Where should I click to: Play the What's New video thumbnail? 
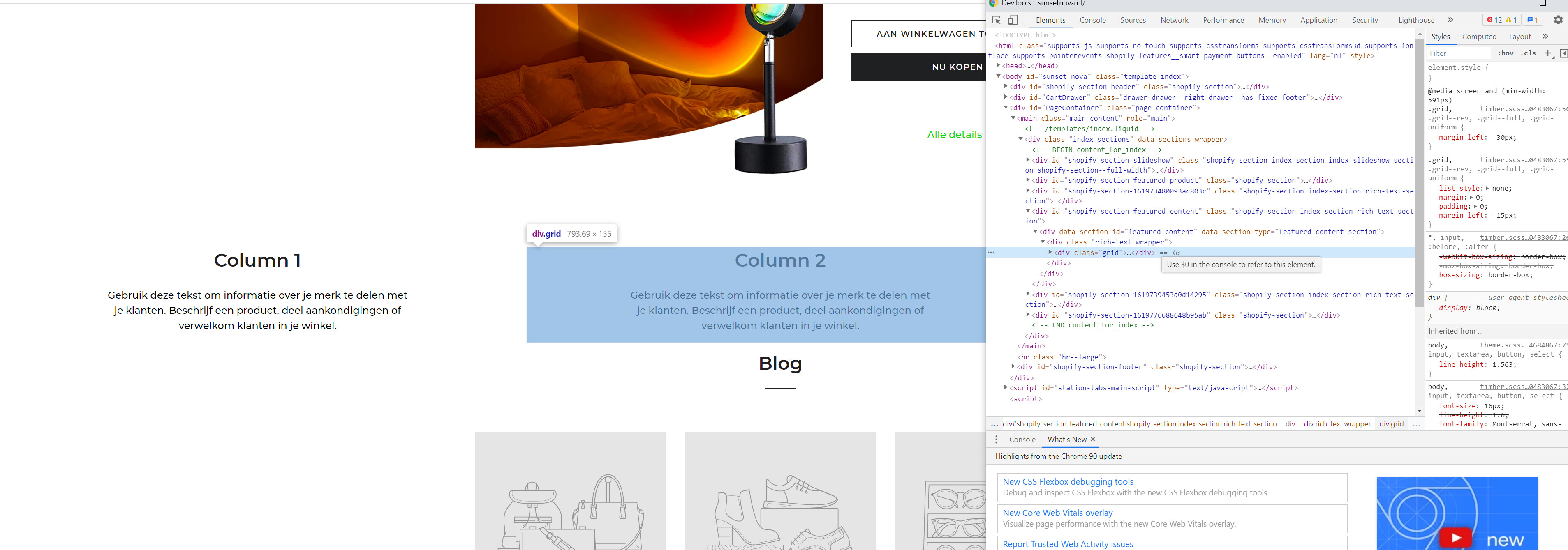(1456, 537)
